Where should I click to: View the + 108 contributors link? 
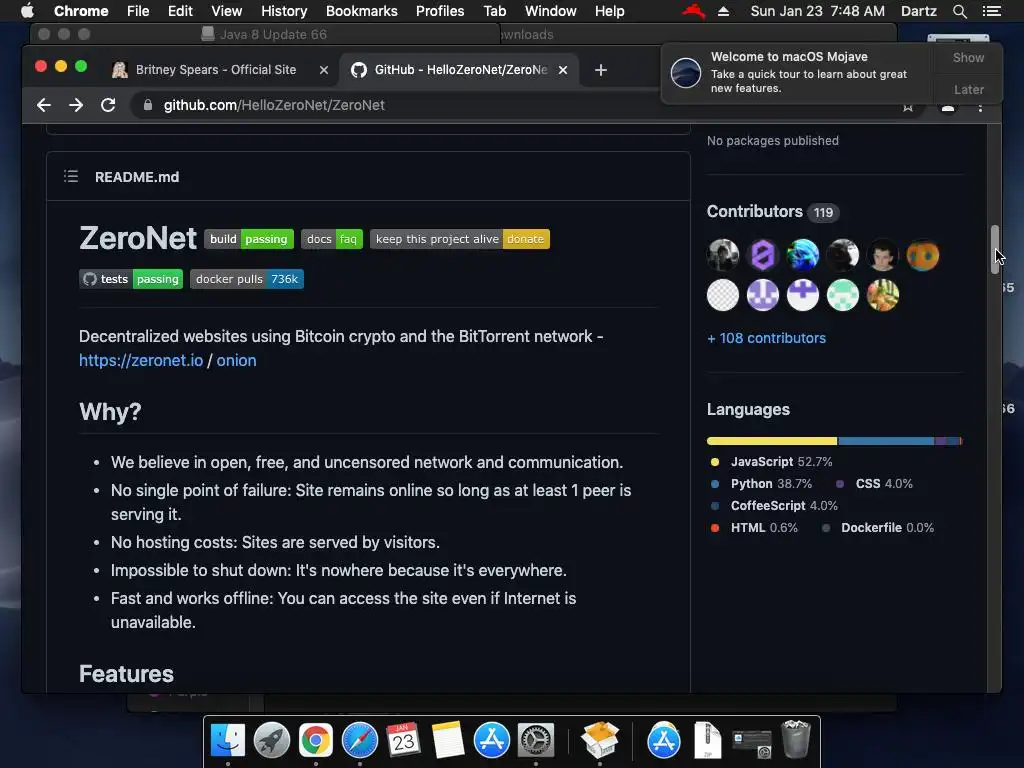(766, 338)
